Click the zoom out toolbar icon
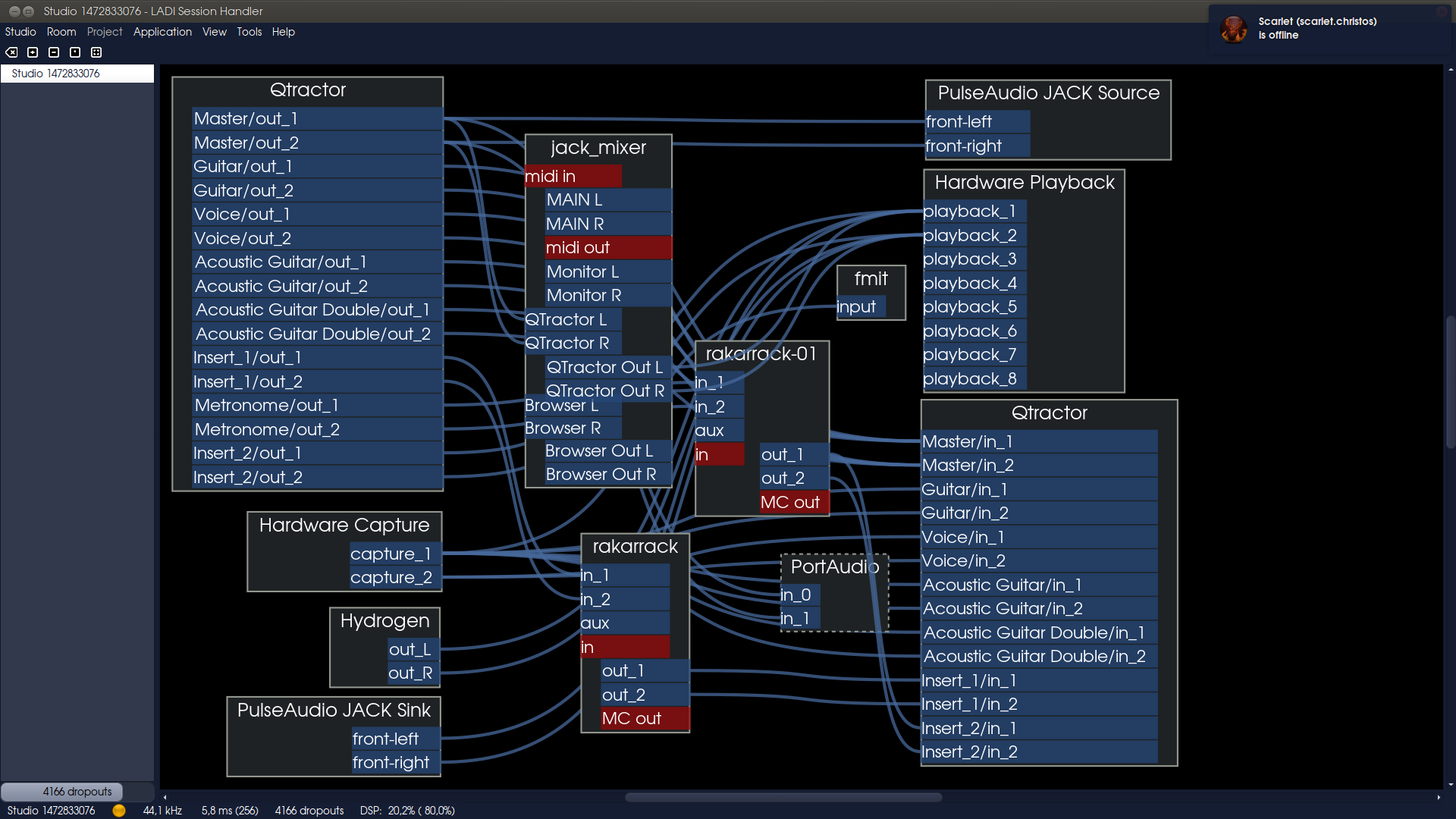This screenshot has height=819, width=1456. coord(54,52)
